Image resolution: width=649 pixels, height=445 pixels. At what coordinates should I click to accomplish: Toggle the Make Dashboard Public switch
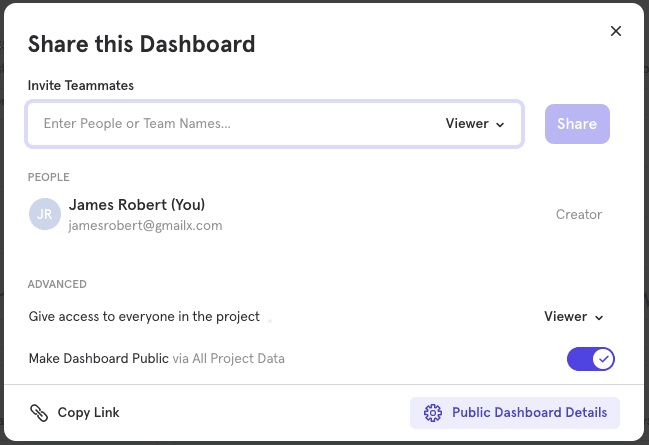[x=590, y=359]
